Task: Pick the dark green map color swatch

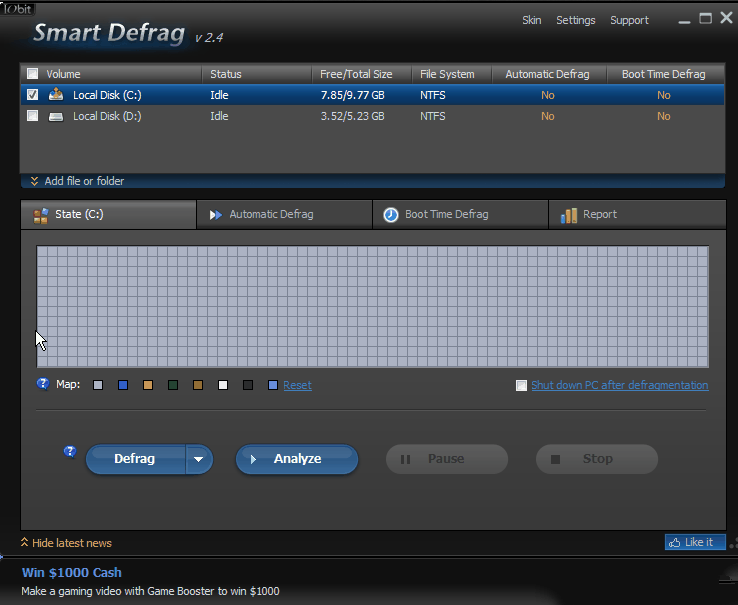Action: (x=173, y=385)
